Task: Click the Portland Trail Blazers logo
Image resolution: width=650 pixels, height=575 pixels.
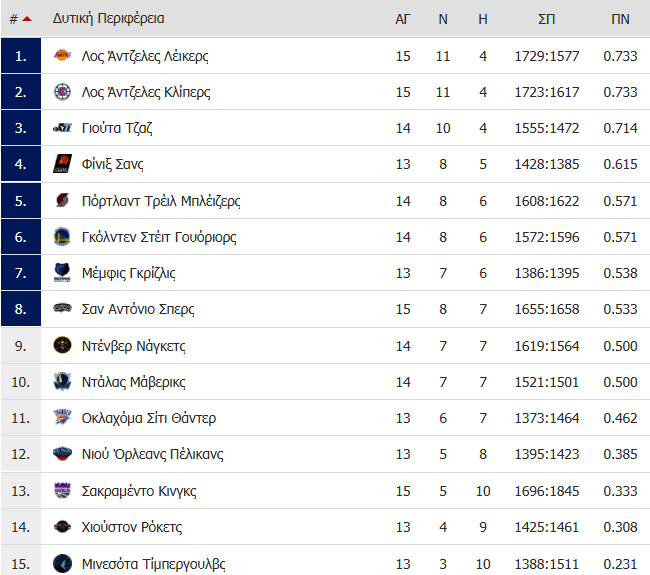Action: 62,201
